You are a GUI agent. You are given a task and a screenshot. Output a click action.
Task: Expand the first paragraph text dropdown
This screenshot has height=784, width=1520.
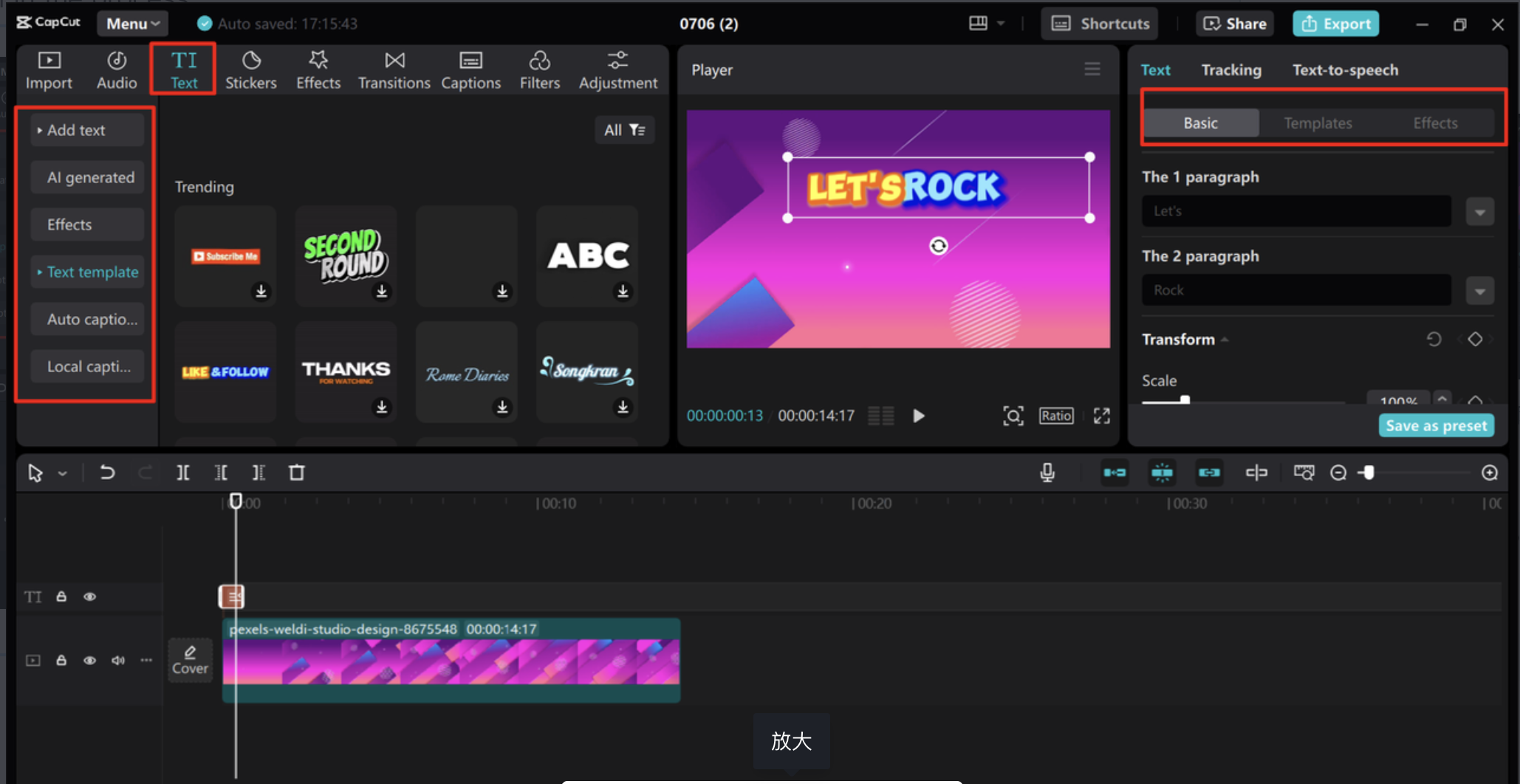pos(1480,212)
